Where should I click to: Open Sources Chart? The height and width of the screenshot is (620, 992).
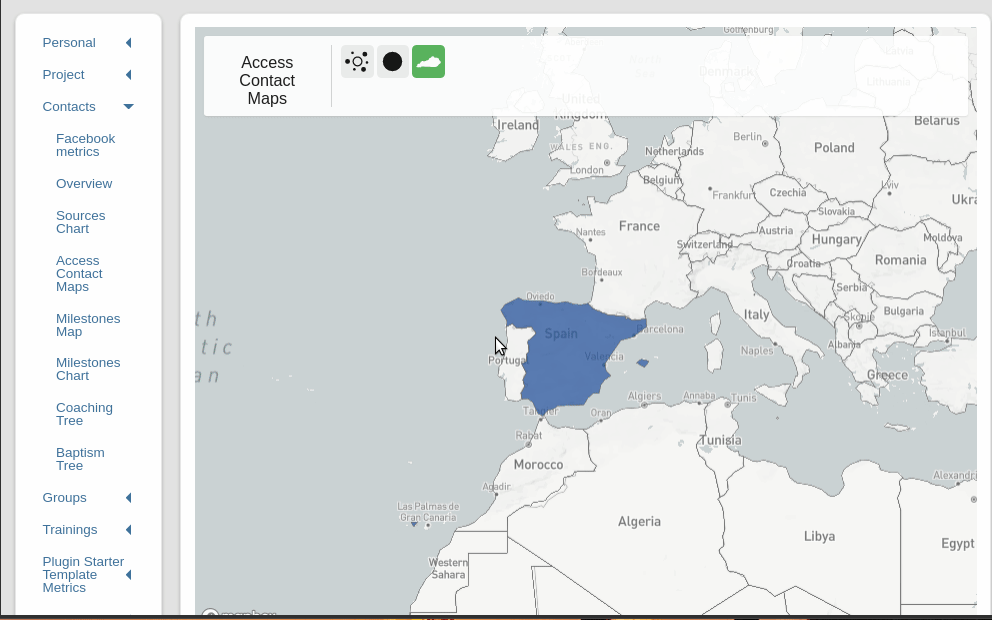pyautogui.click(x=80, y=222)
